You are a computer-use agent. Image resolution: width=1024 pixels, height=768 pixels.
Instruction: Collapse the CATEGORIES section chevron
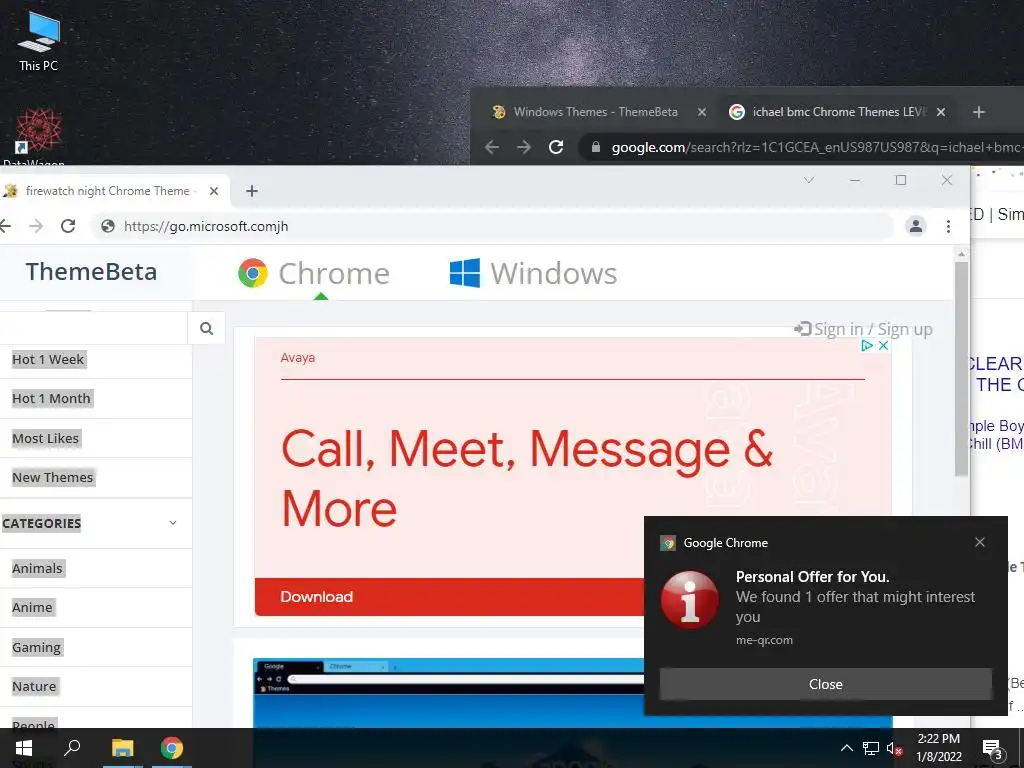(x=172, y=522)
